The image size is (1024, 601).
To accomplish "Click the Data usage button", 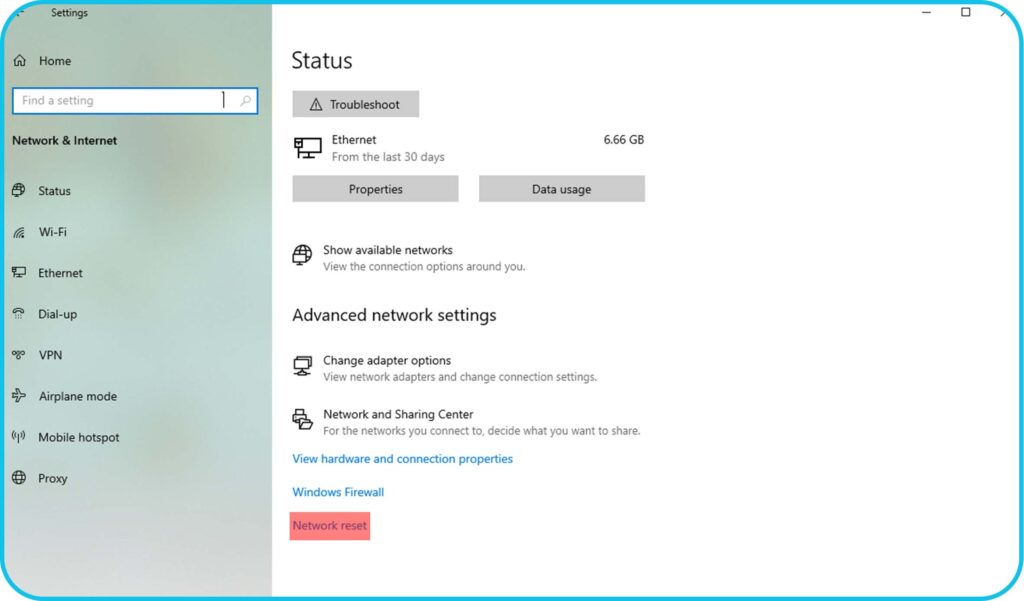I will (562, 189).
